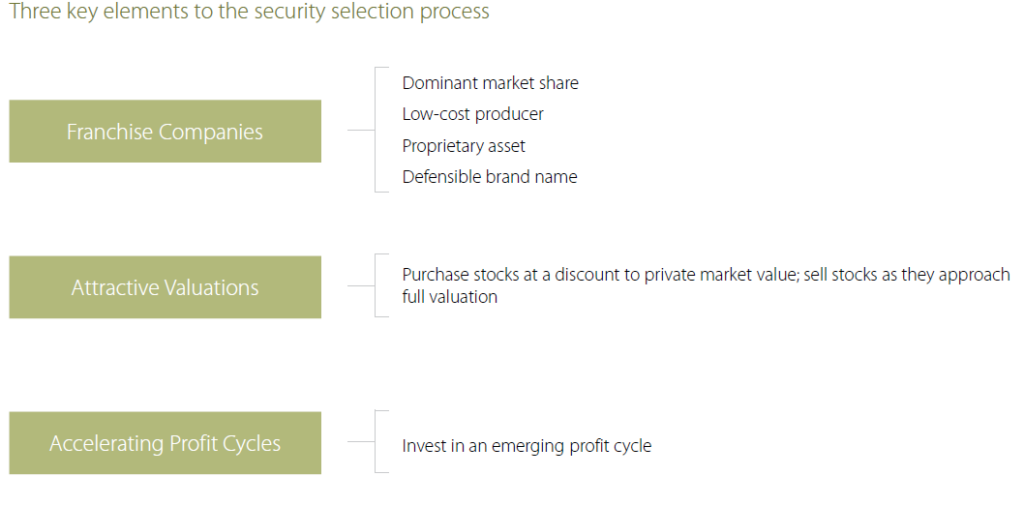Image resolution: width=1024 pixels, height=506 pixels.
Task: Click the connector line after Attractive Valuations
Action: (x=360, y=285)
